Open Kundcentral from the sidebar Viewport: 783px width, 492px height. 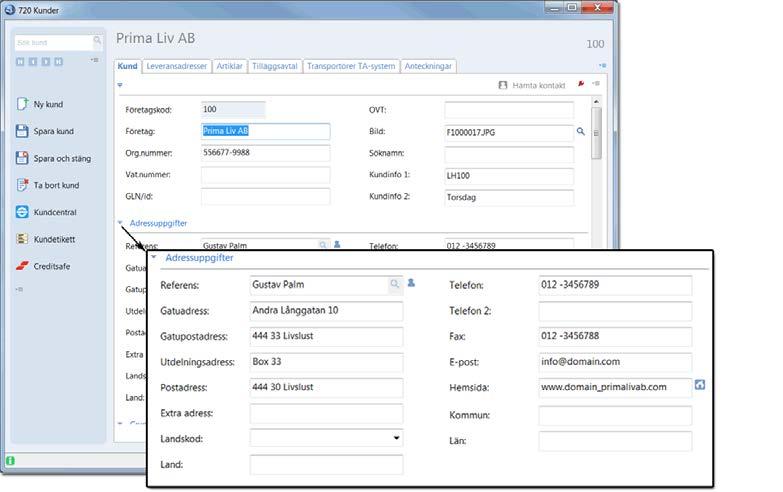point(46,212)
